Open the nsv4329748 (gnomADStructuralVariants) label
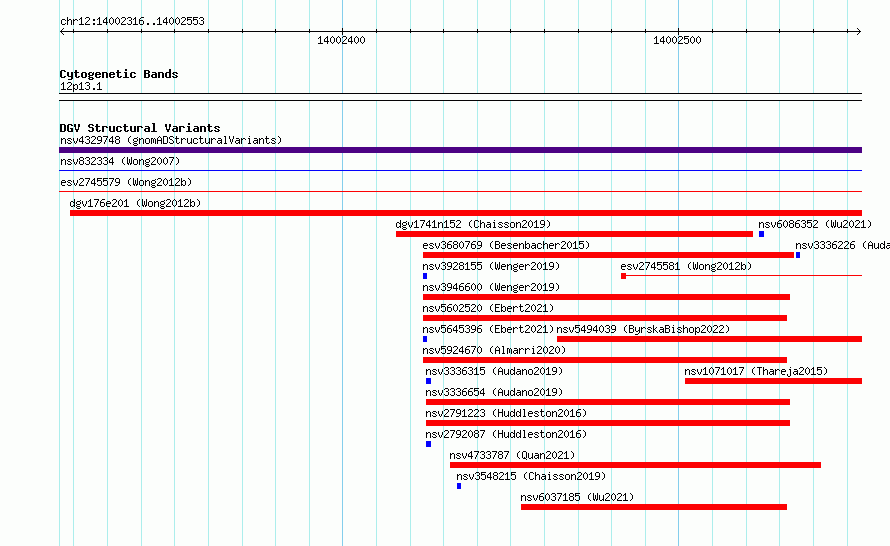This screenshot has height=546, width=890. coord(171,140)
